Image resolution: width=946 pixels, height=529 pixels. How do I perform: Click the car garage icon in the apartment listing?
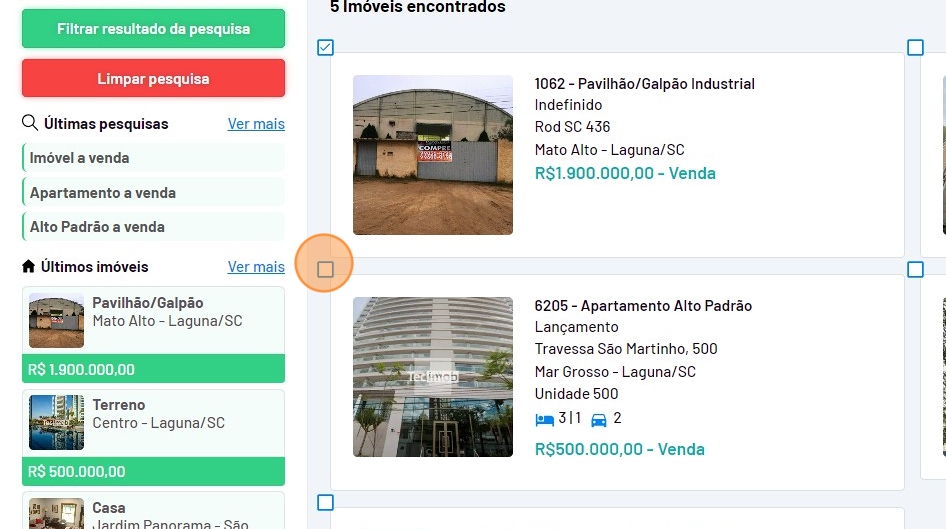(x=599, y=419)
